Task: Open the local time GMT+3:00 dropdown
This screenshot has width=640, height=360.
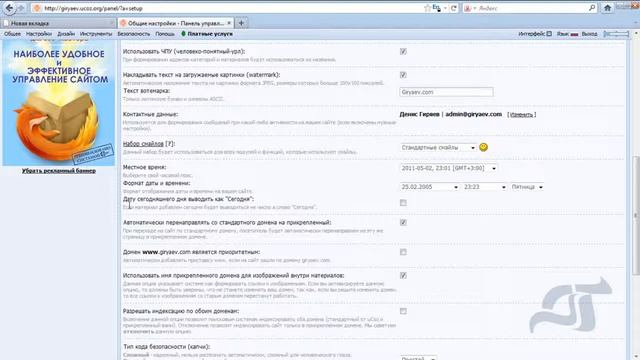Action: coord(448,168)
